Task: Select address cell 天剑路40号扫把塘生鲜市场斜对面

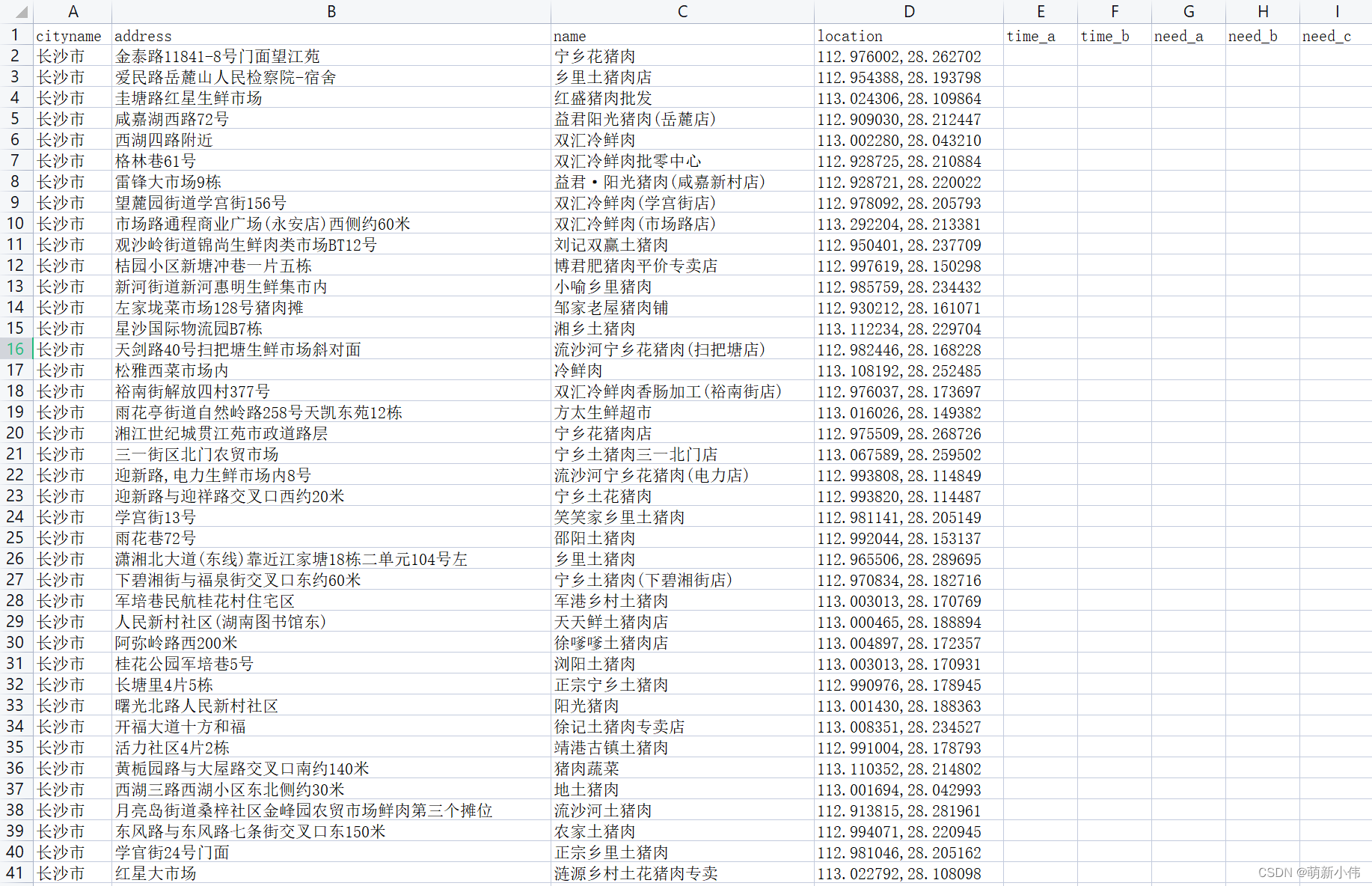Action: [331, 349]
